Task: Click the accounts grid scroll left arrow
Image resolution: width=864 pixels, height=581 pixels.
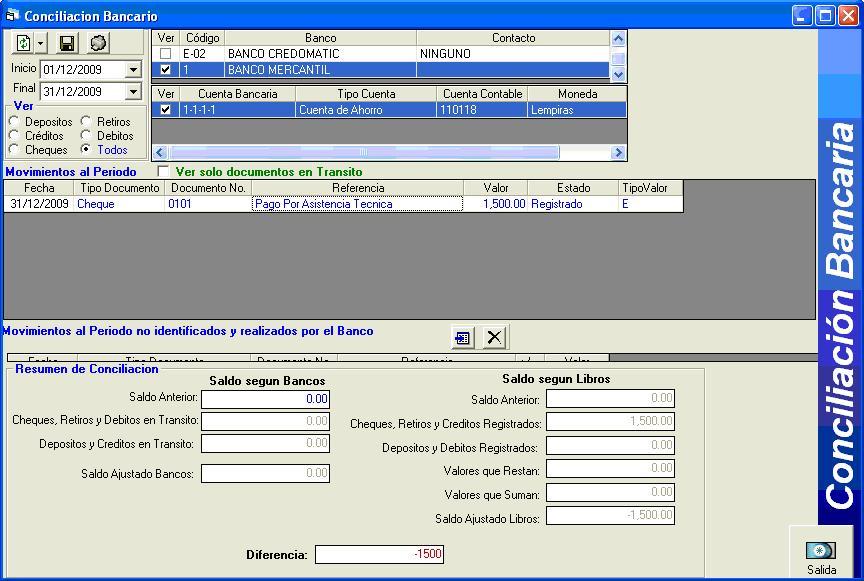Action: tap(160, 152)
